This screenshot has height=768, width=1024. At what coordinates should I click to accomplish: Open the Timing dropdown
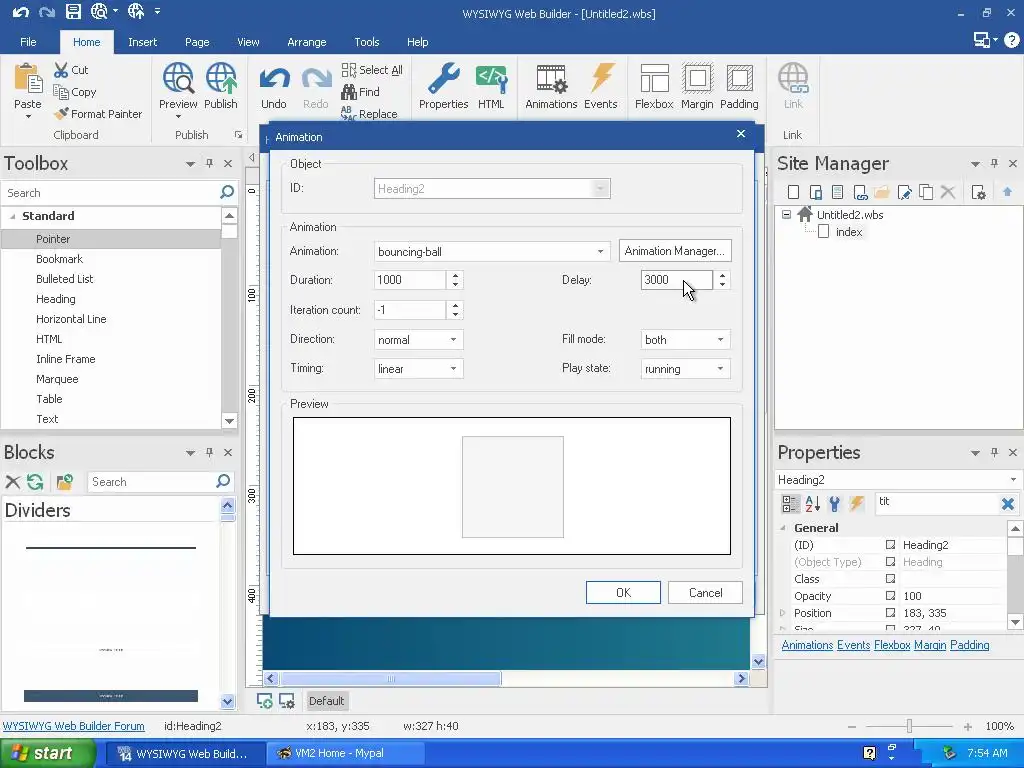point(453,368)
